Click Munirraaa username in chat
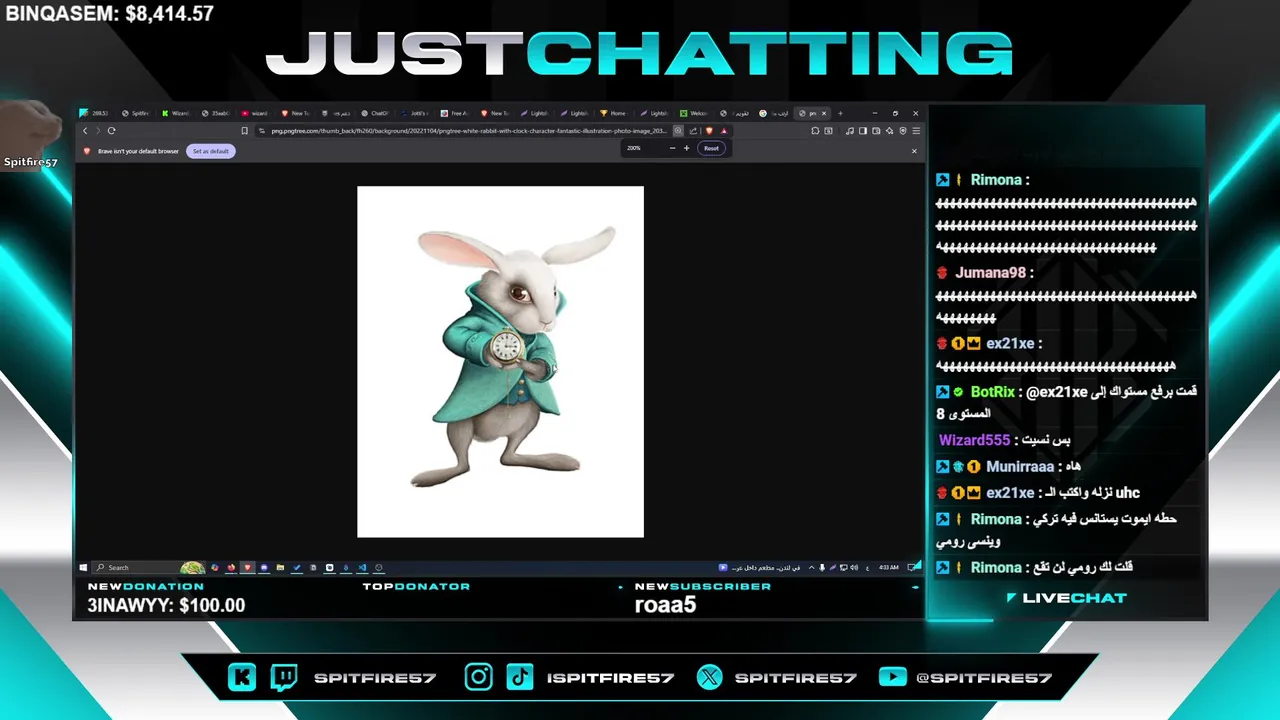The image size is (1280, 720). 1020,466
